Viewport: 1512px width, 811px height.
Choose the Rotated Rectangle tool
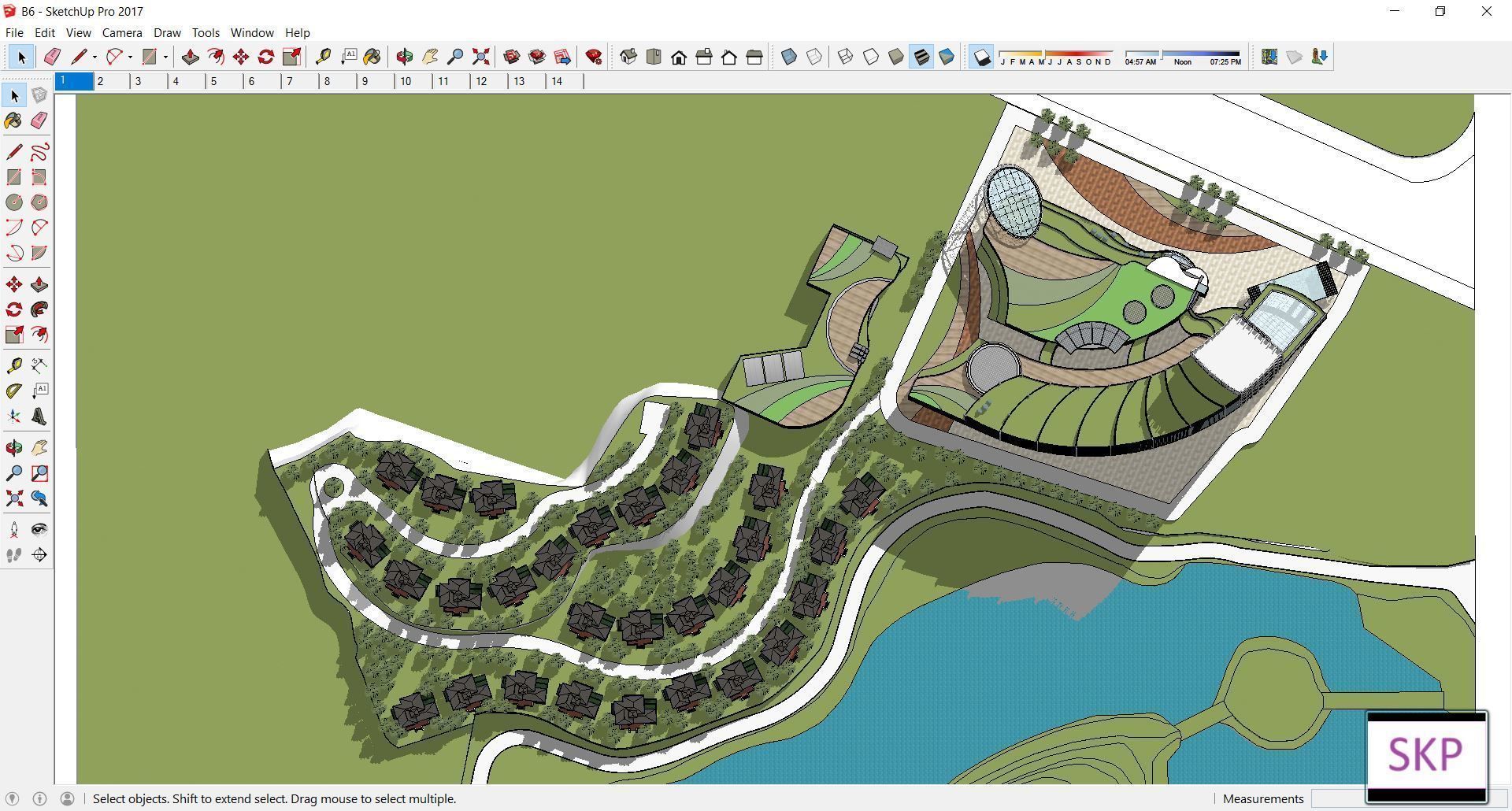coord(39,177)
